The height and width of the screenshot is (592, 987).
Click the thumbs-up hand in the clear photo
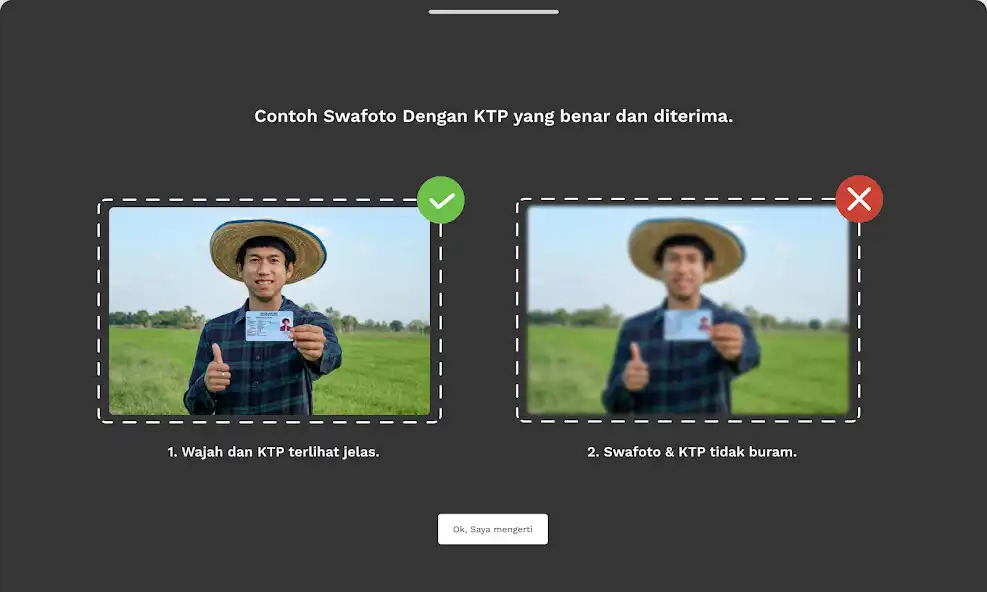point(217,370)
